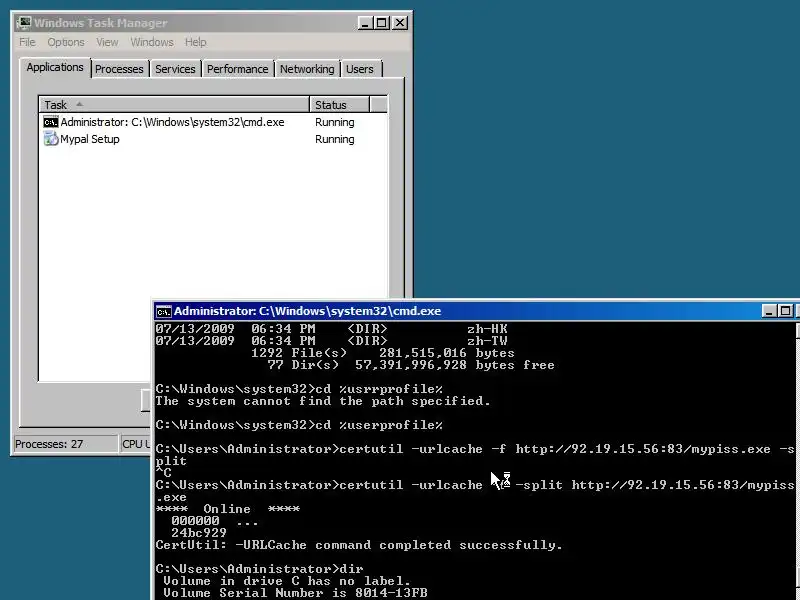The image size is (800, 600).
Task: Click the 'cd %userprofile%' command line
Action: pyautogui.click(x=299, y=425)
